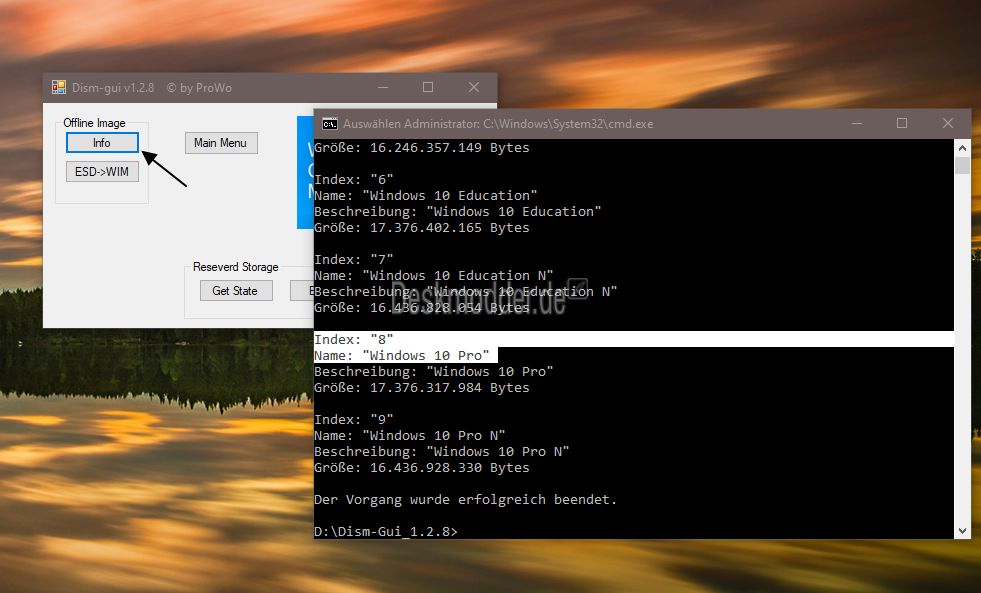This screenshot has width=981, height=593.
Task: Click the cmd scrollbar up arrow
Action: click(x=962, y=148)
